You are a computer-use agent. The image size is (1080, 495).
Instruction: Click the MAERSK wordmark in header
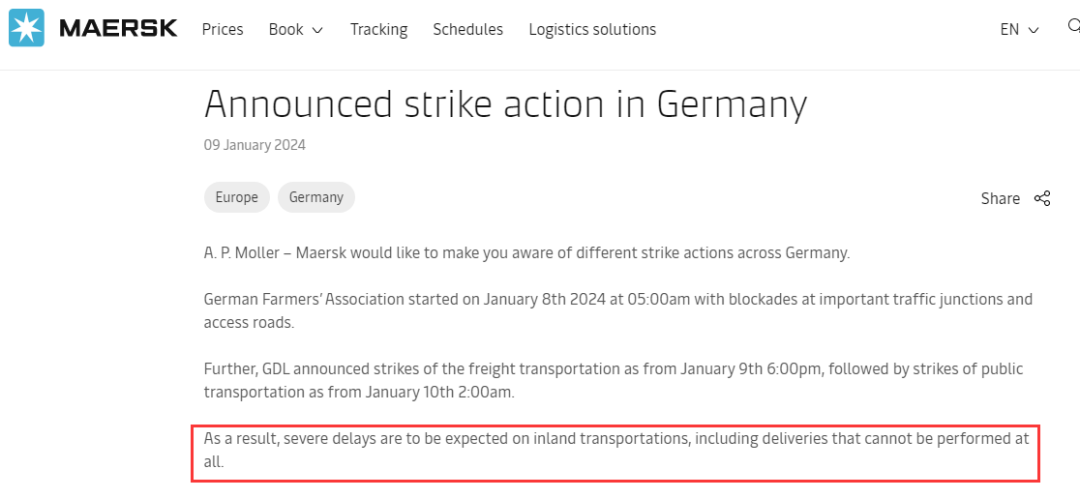pos(118,29)
